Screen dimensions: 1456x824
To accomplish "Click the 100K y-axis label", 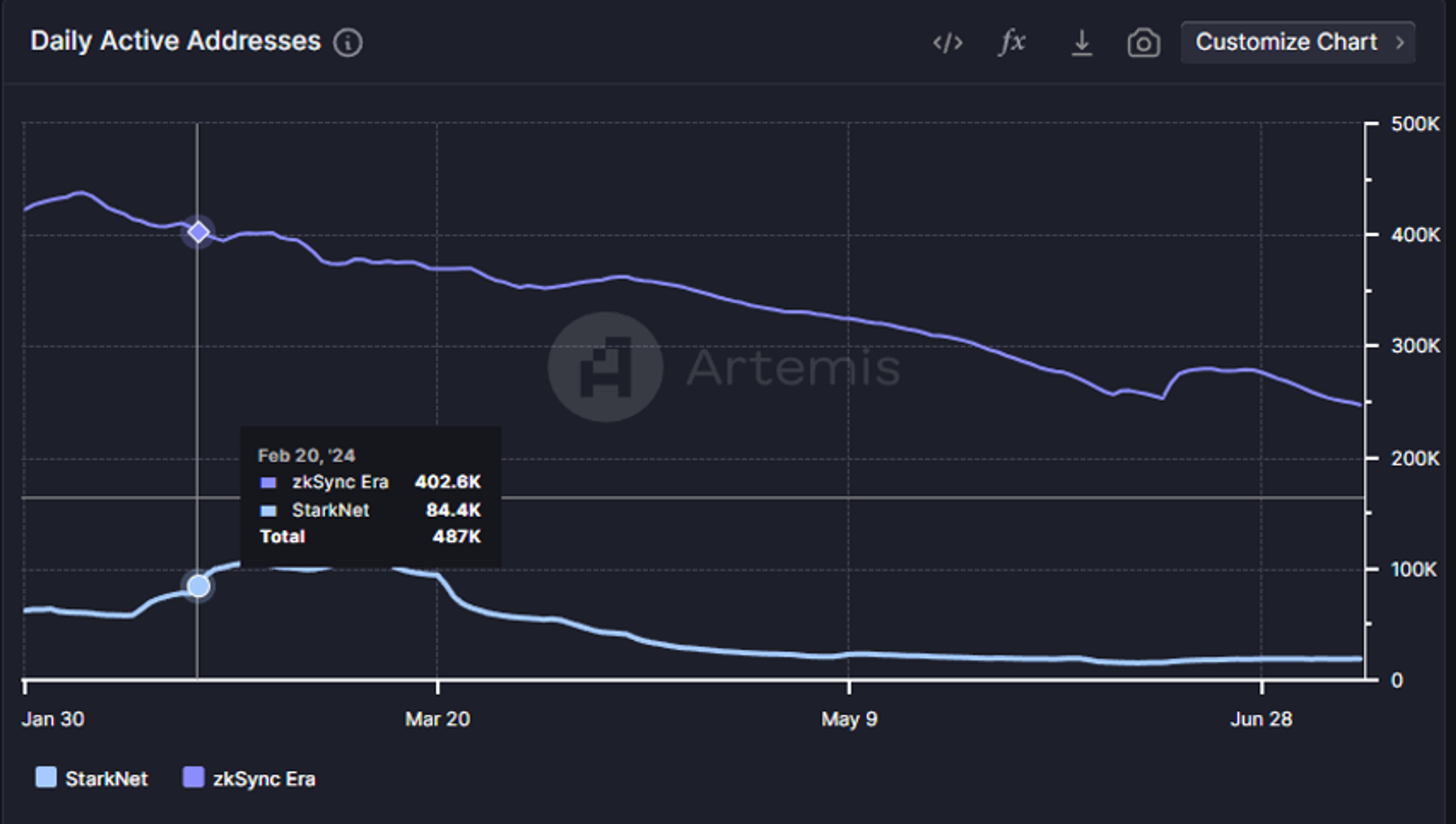I will (x=1414, y=569).
